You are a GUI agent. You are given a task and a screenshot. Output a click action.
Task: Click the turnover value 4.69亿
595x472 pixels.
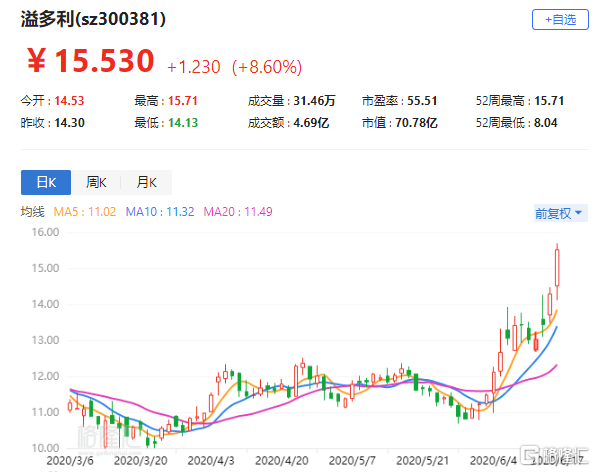point(311,123)
